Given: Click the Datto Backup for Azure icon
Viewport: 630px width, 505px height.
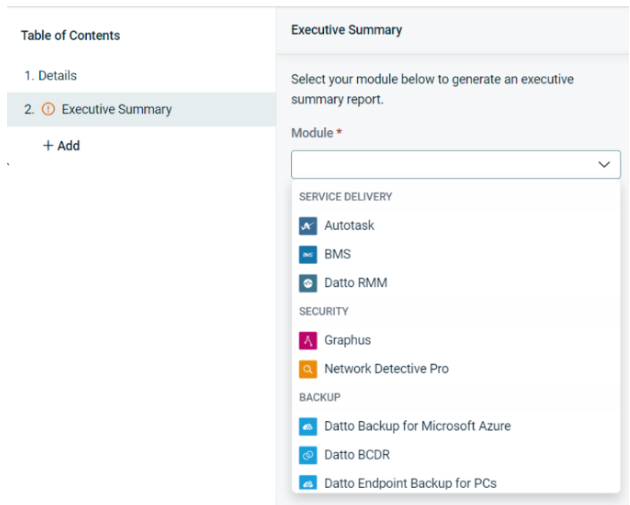Looking at the screenshot, I should (x=308, y=427).
